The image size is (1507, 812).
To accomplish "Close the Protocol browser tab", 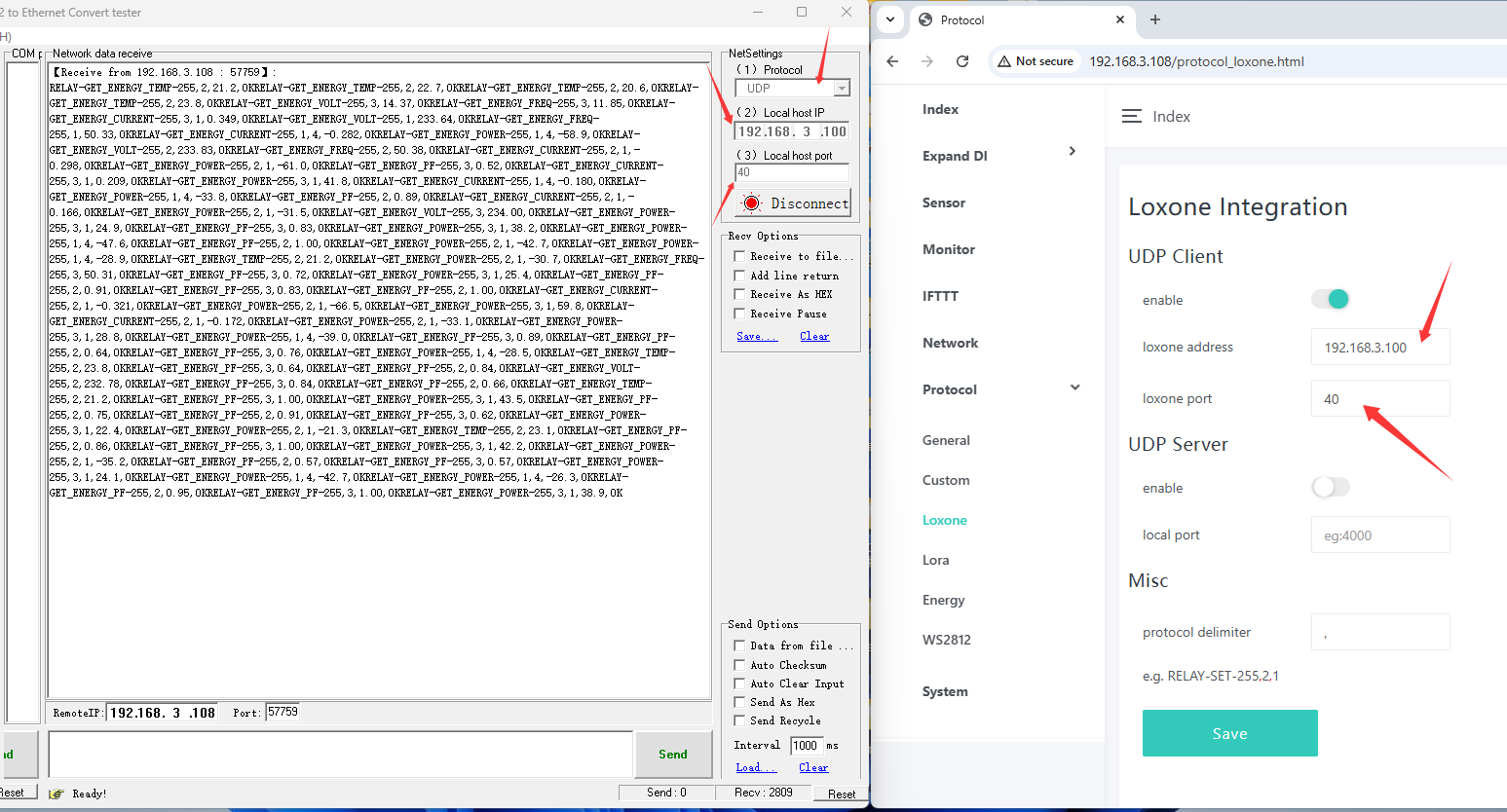I will [x=1120, y=19].
